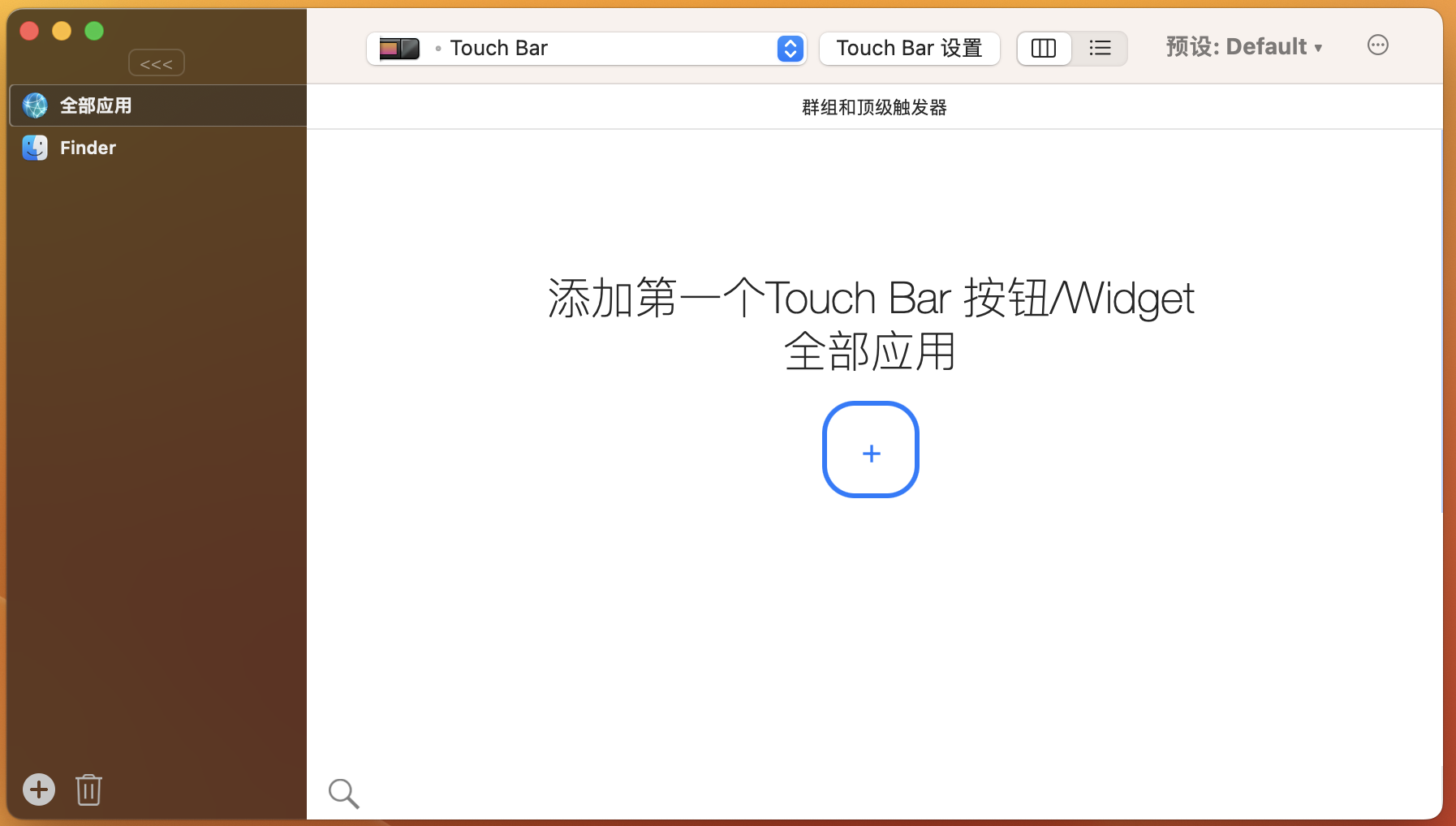Select 全部应用 in the app sidebar

[x=96, y=105]
